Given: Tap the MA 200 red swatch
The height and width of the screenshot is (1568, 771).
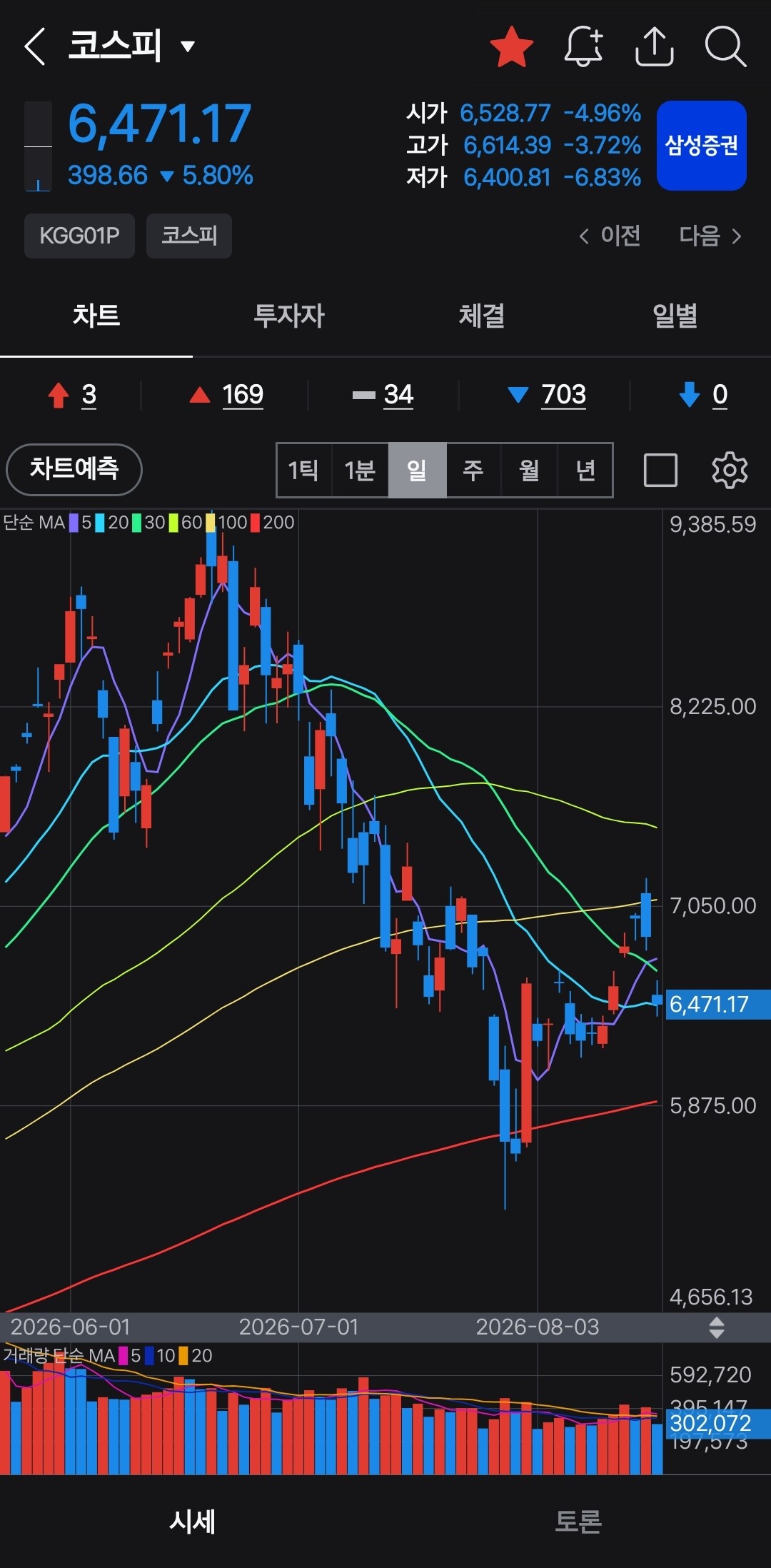Looking at the screenshot, I should pyautogui.click(x=255, y=523).
